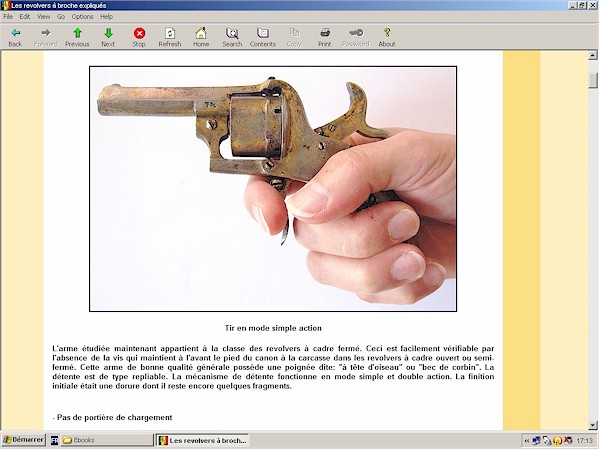Open the Previous page with green up arrow
Image resolution: width=600 pixels, height=450 pixels.
(77, 37)
